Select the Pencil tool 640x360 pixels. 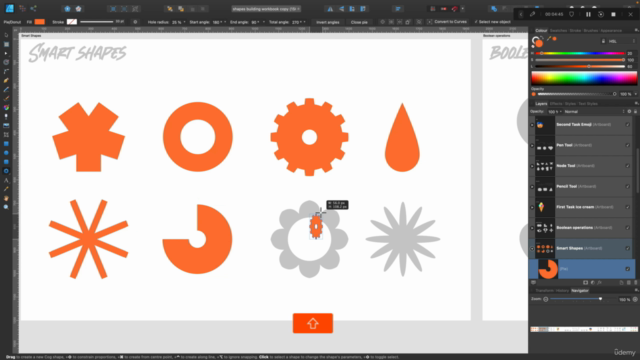pyautogui.click(x=6, y=89)
